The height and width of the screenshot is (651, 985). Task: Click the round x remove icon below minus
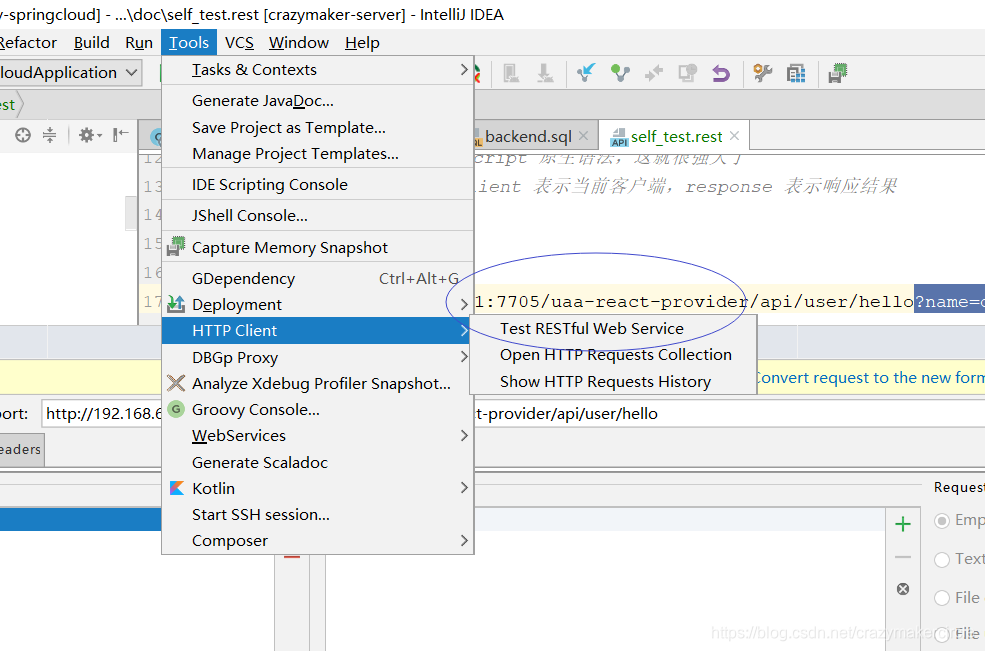click(x=903, y=589)
